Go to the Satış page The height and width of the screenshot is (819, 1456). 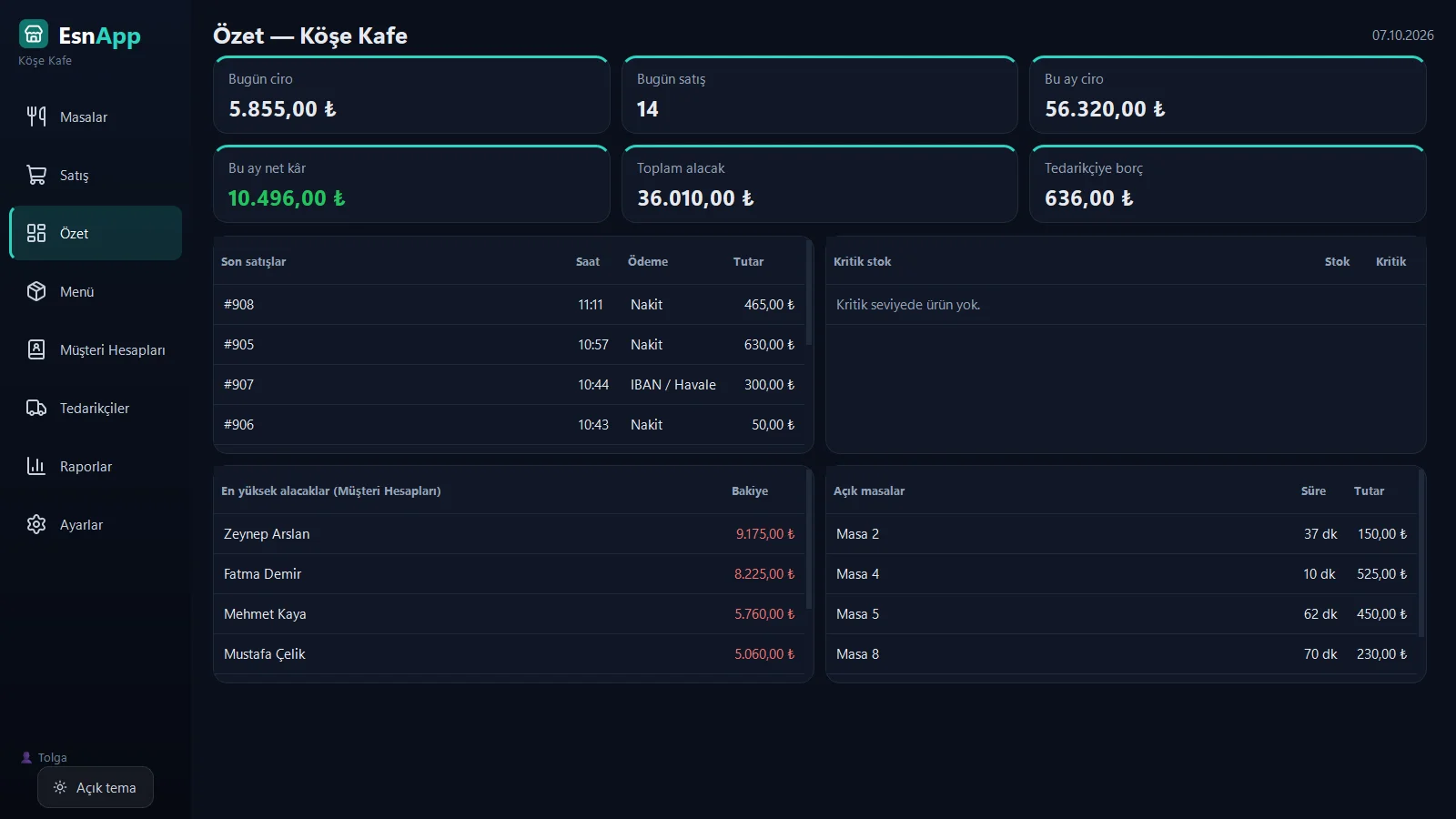[96, 175]
